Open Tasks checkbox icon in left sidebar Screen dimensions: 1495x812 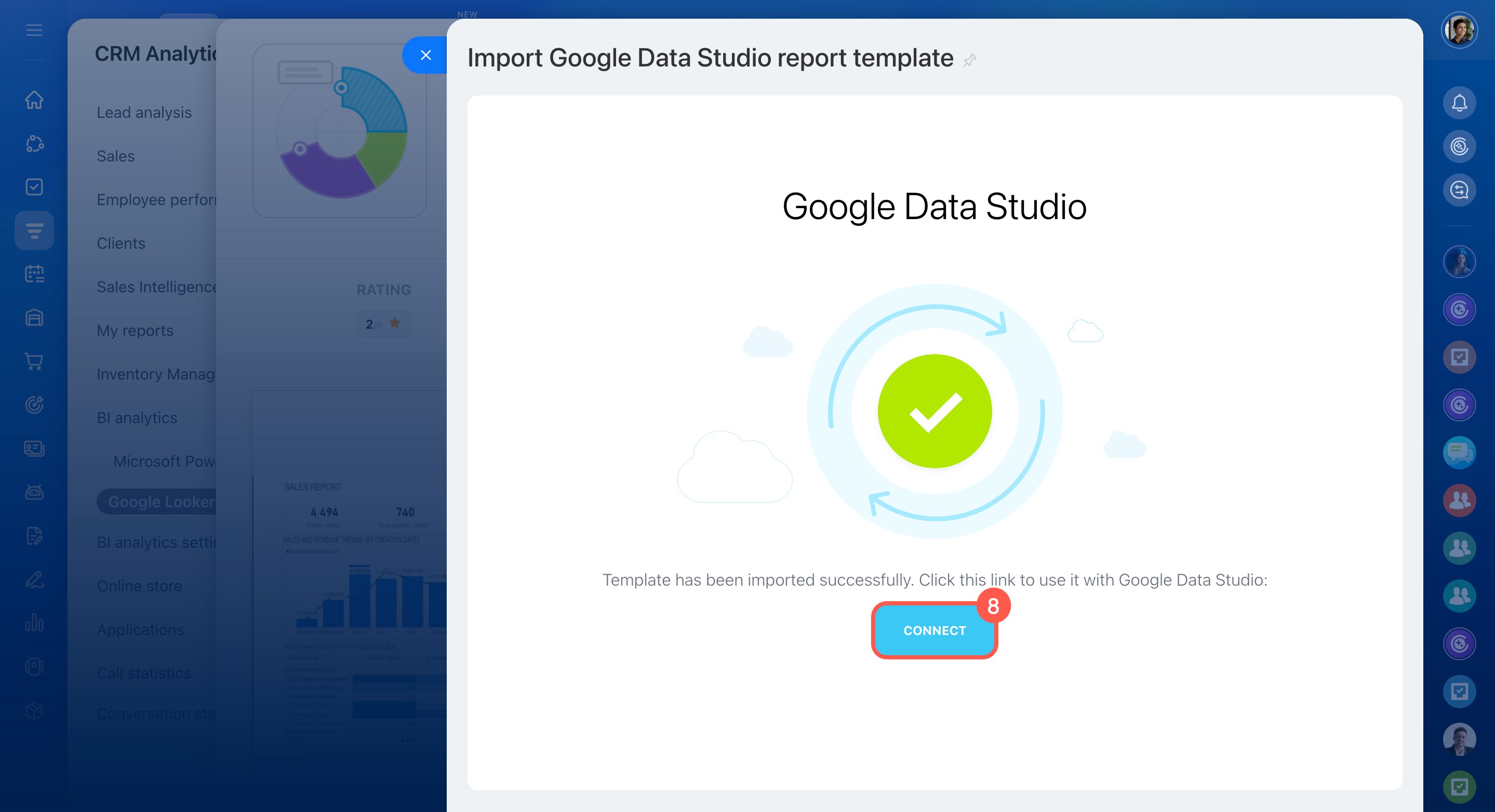tap(34, 187)
